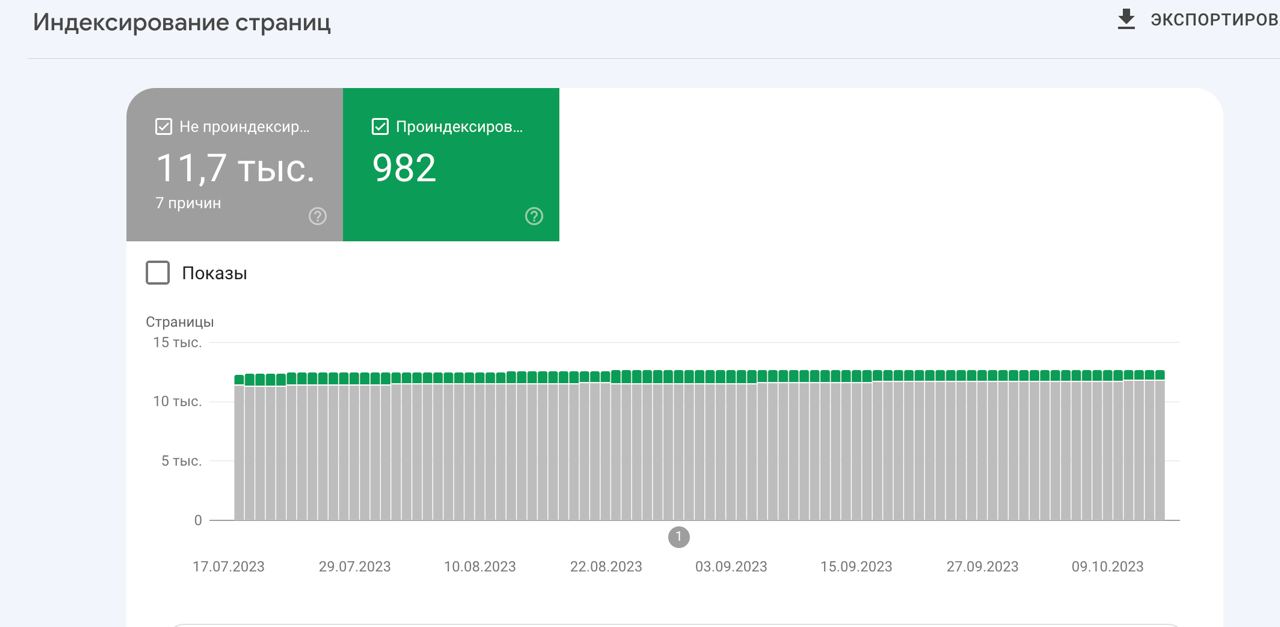Click the first gray bar in the chart
Viewport: 1280px width, 627px height.
coord(240,452)
